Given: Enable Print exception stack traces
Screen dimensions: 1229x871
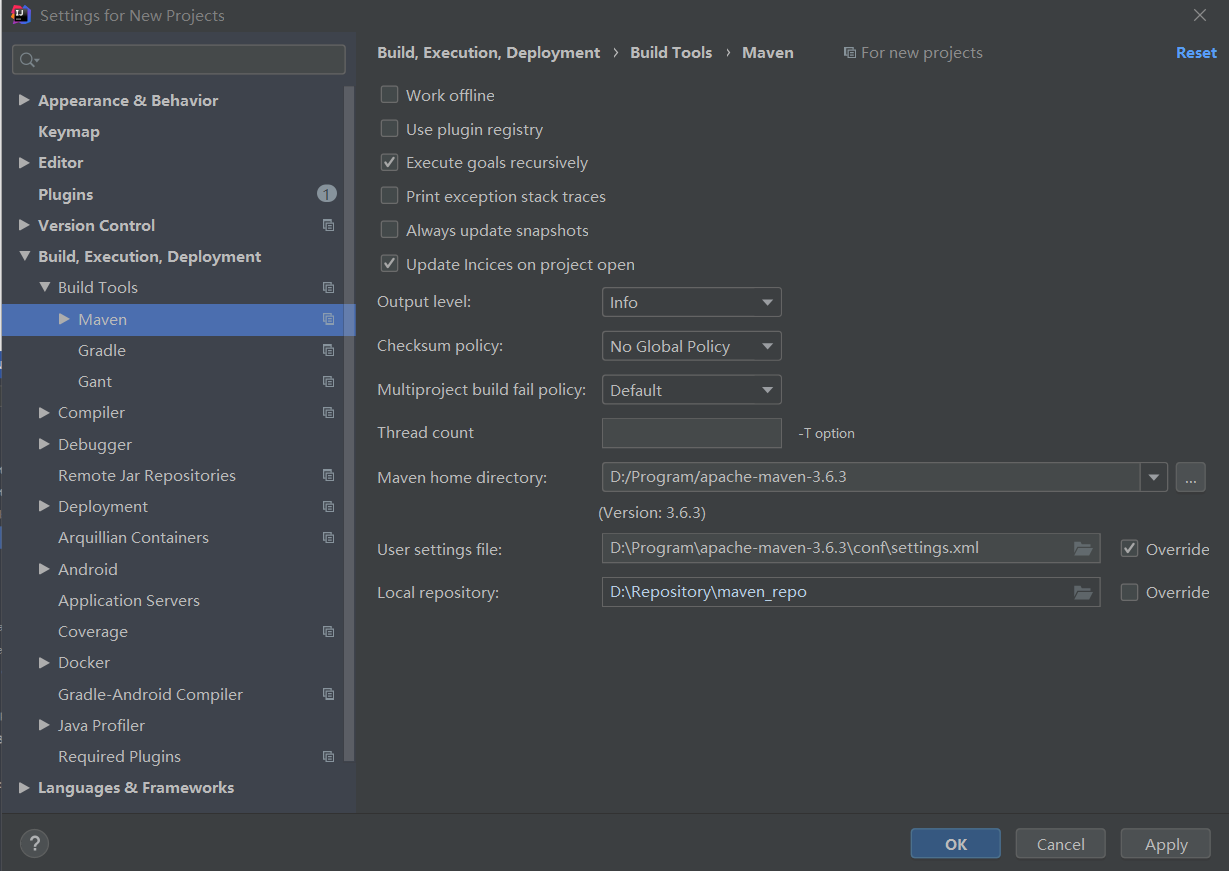Looking at the screenshot, I should point(389,196).
